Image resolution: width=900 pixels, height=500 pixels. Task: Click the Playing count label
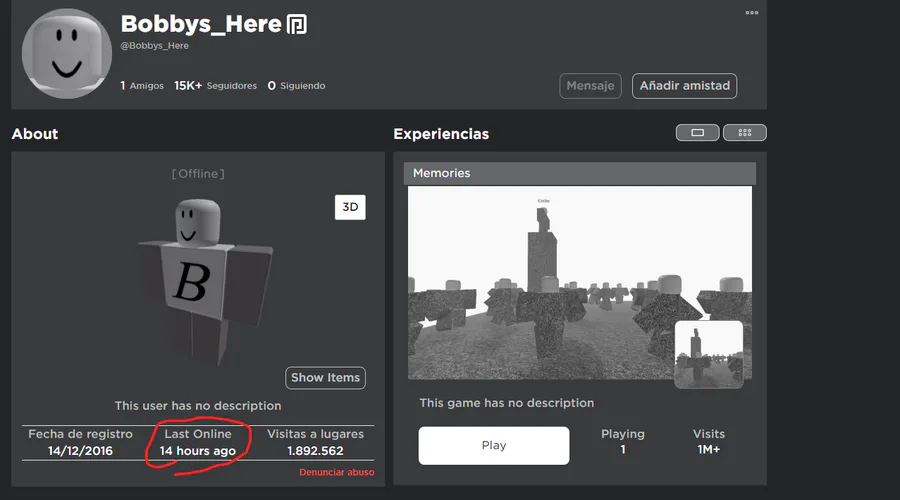click(x=623, y=434)
